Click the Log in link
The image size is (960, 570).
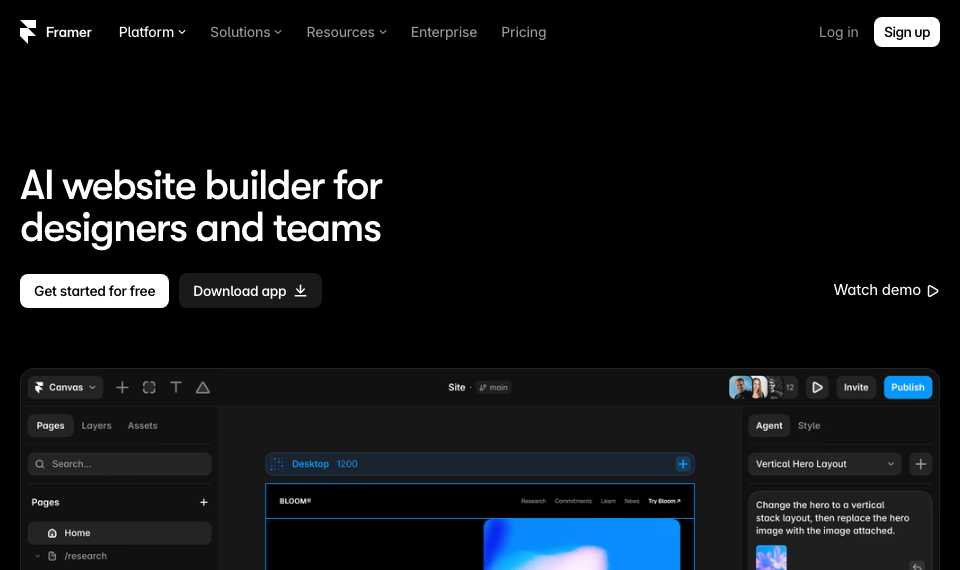(838, 32)
